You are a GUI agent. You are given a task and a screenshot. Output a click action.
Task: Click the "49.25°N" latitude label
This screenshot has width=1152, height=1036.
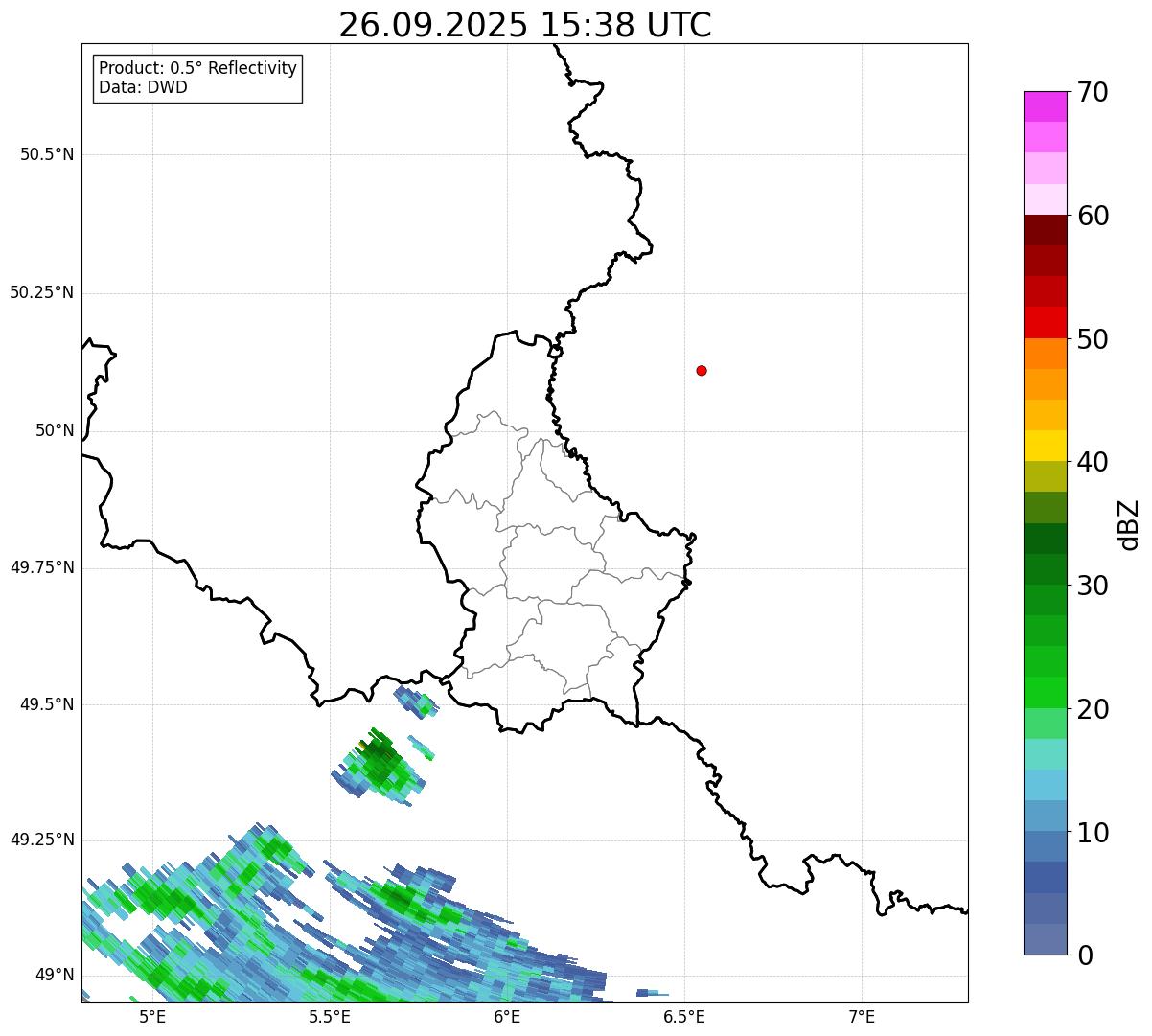click(42, 840)
